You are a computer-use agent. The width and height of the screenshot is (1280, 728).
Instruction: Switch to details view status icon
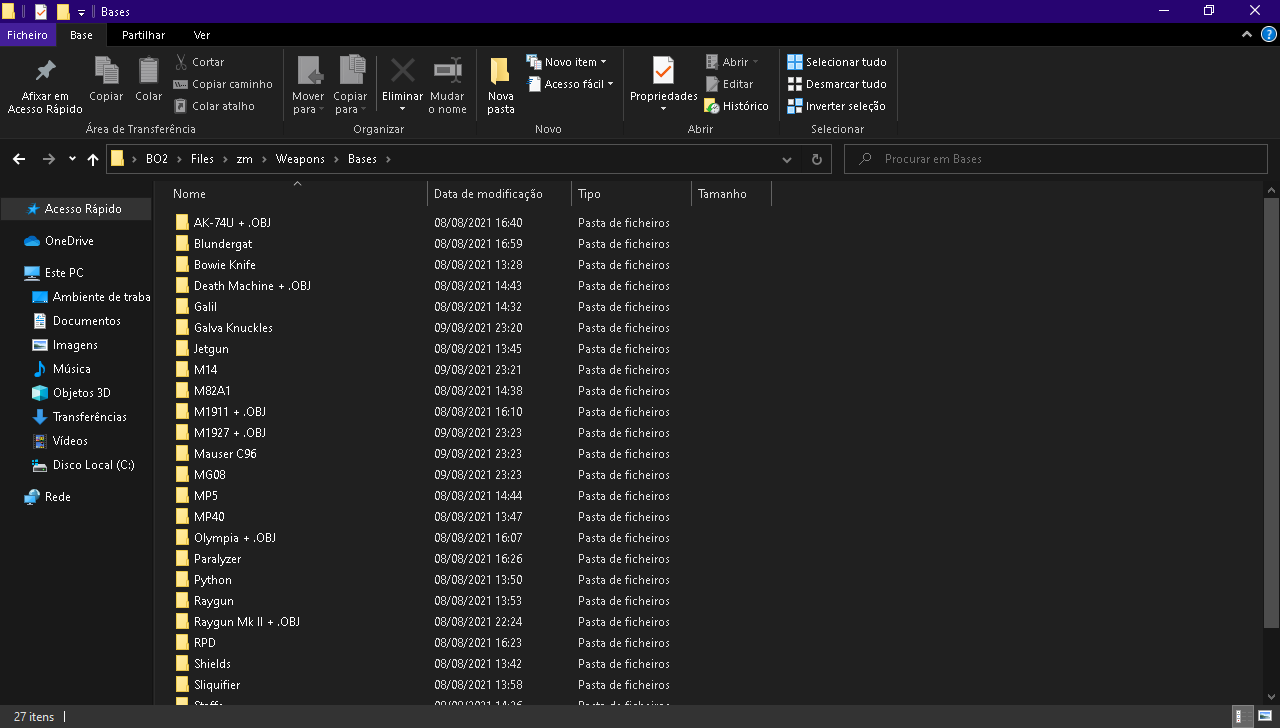pos(1241,717)
